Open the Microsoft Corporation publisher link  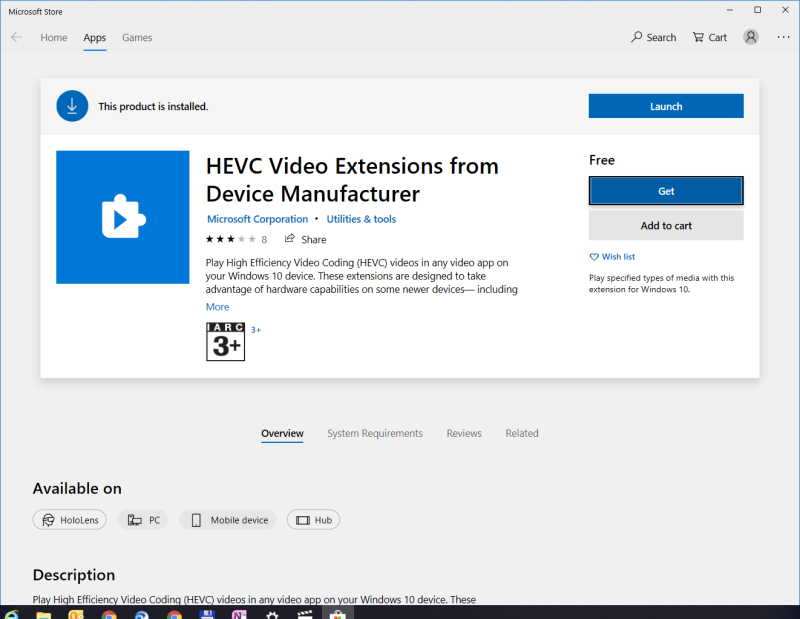(x=257, y=219)
